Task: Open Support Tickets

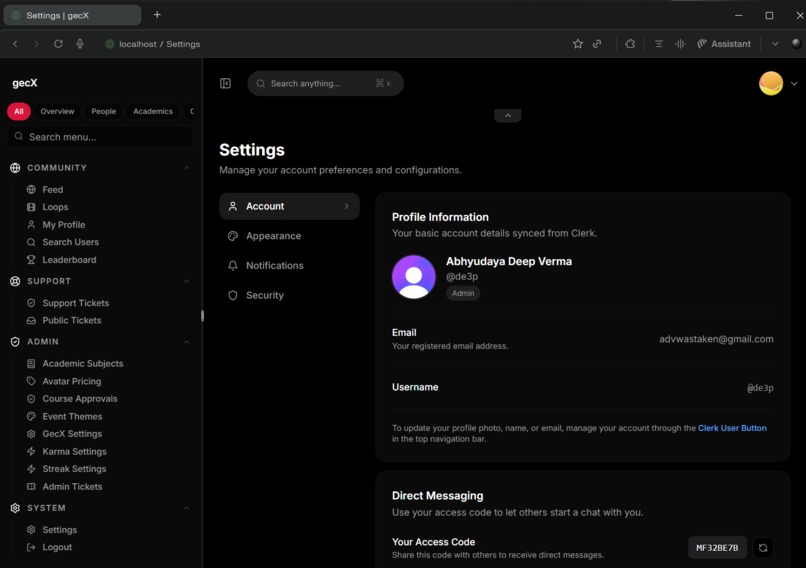Action: pos(75,303)
